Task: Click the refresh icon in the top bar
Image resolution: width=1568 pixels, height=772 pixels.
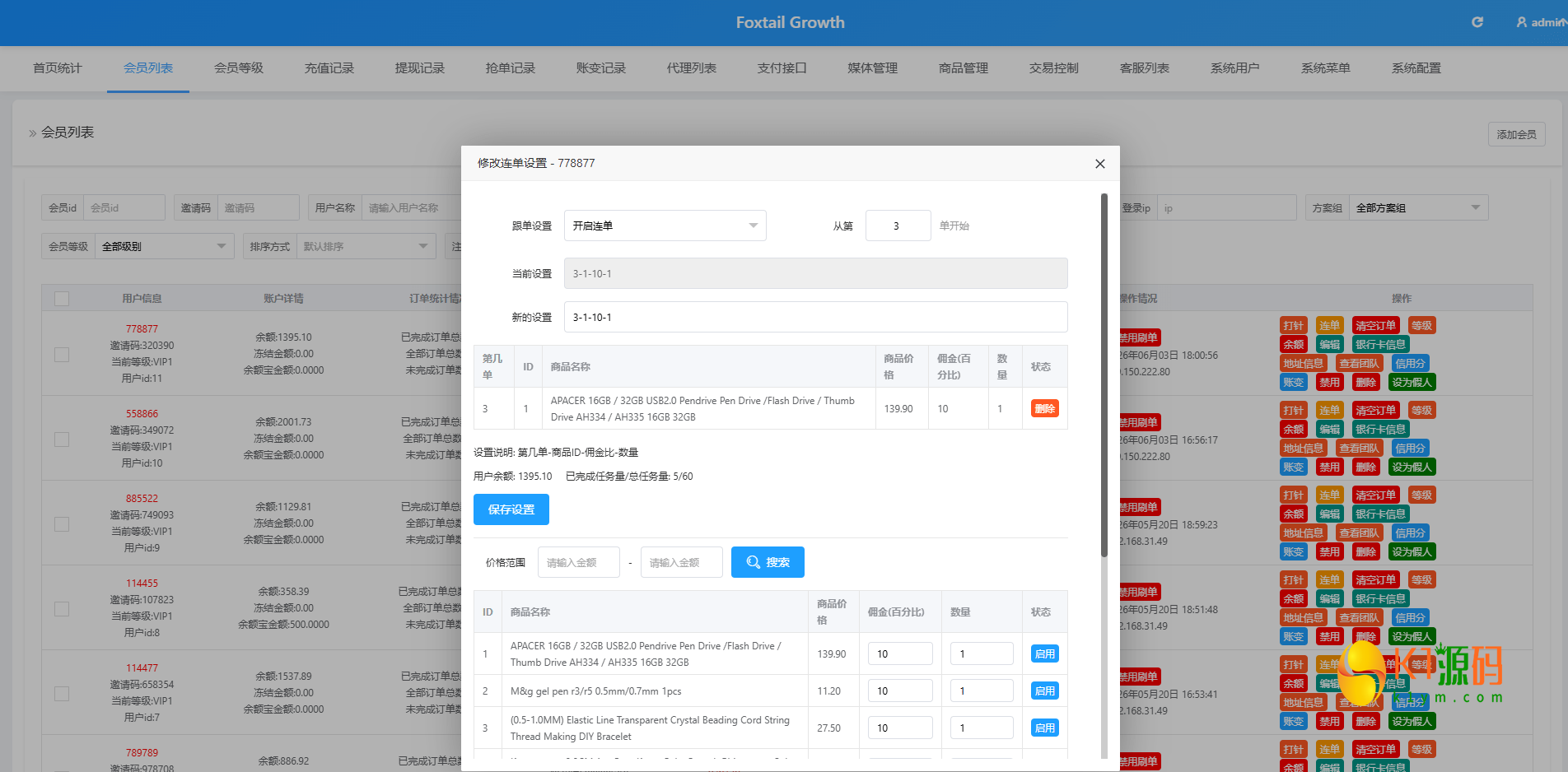Action: coord(1477,22)
